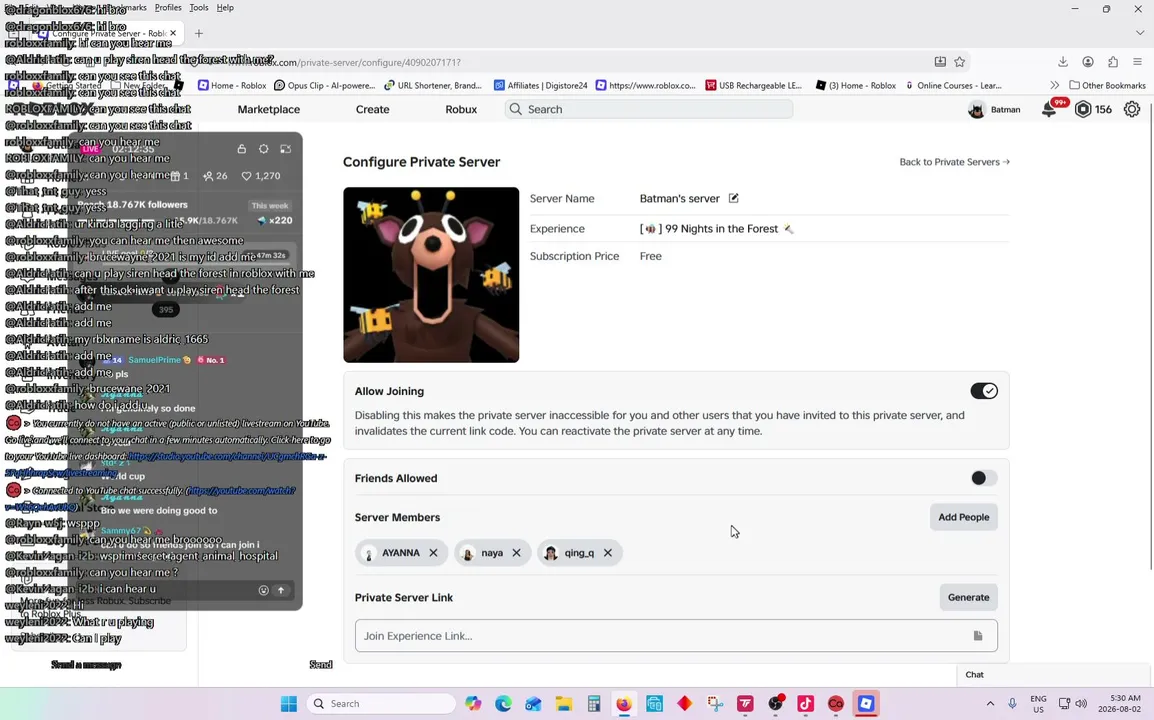Go to Create in Roblox navbar
Viewport: 1154px width, 720px height.
tap(372, 109)
